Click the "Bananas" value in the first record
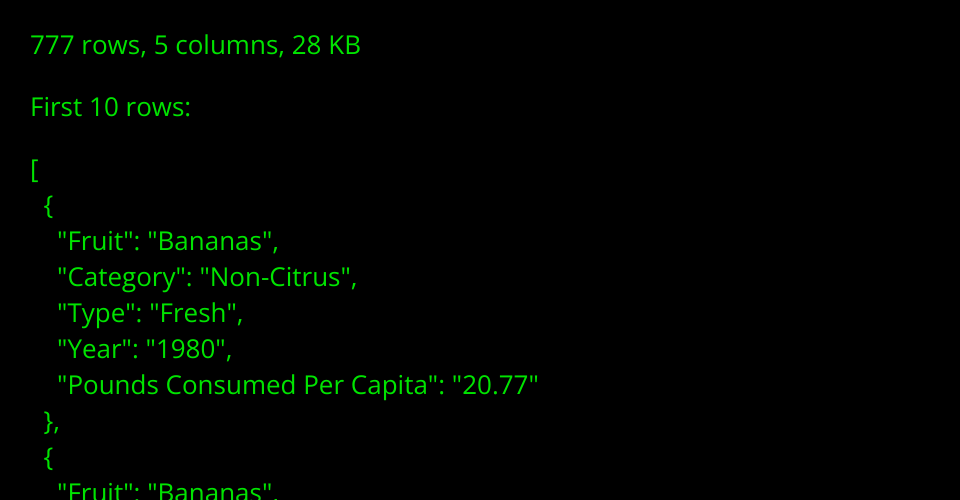The width and height of the screenshot is (960, 500). point(213,242)
